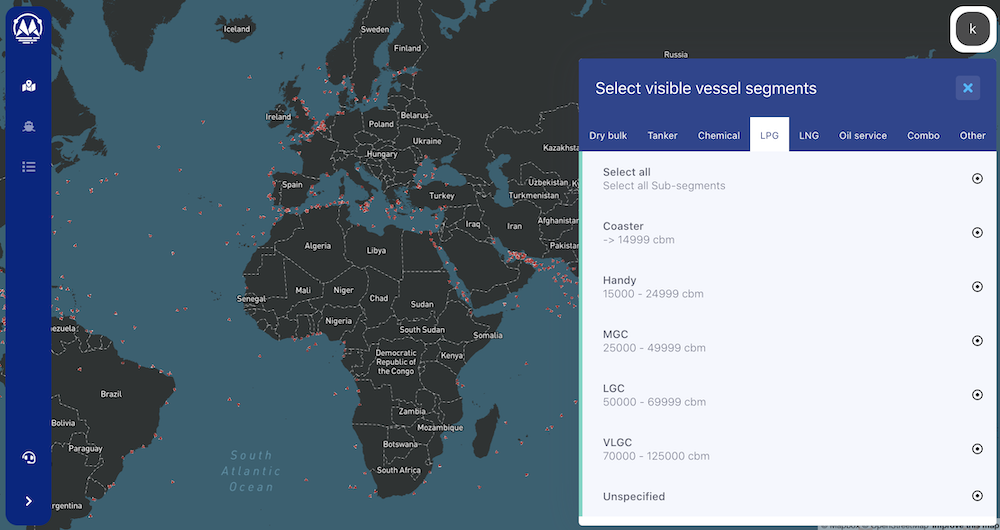Select the Oil service tab
This screenshot has width=1000, height=530.
pos(863,135)
